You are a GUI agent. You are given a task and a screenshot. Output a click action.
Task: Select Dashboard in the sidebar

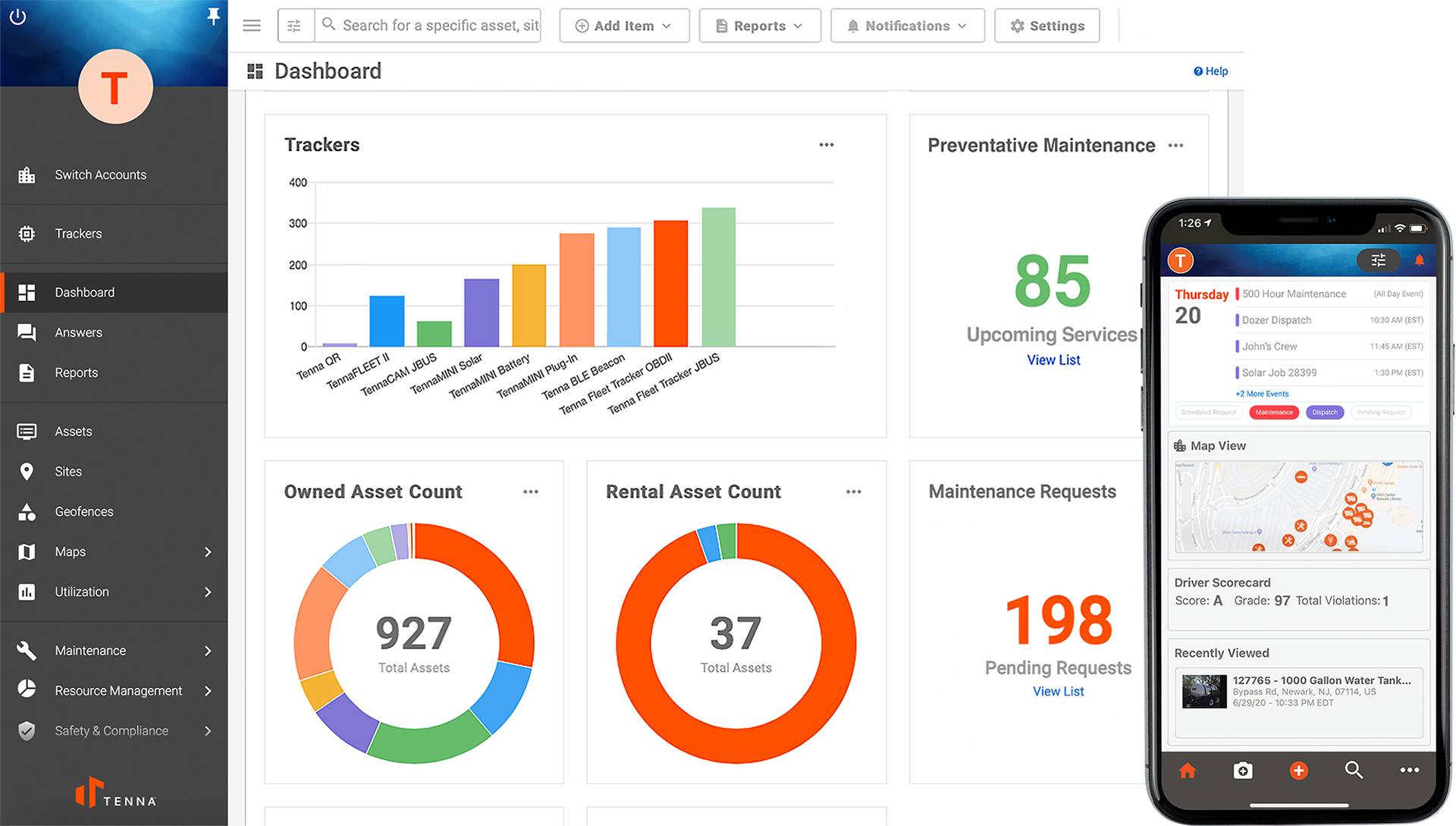114,293
